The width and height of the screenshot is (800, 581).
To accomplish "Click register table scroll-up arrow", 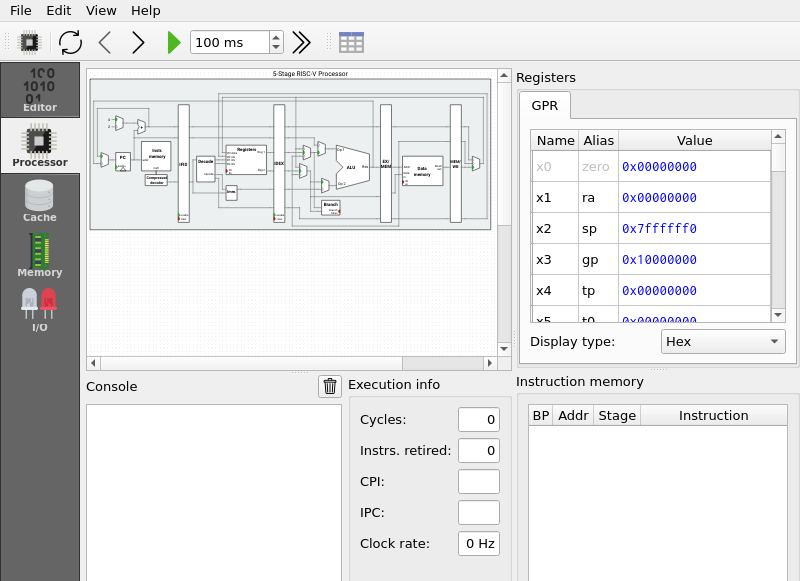I will [x=778, y=136].
